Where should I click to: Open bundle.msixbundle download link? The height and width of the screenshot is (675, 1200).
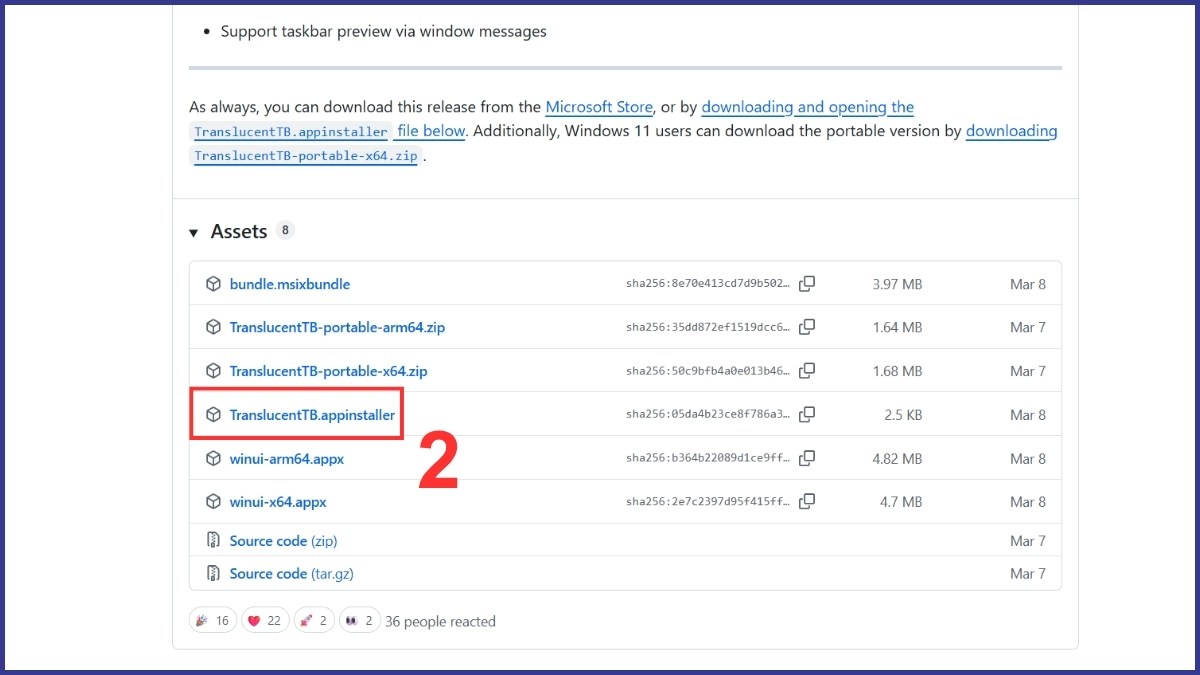click(x=290, y=284)
